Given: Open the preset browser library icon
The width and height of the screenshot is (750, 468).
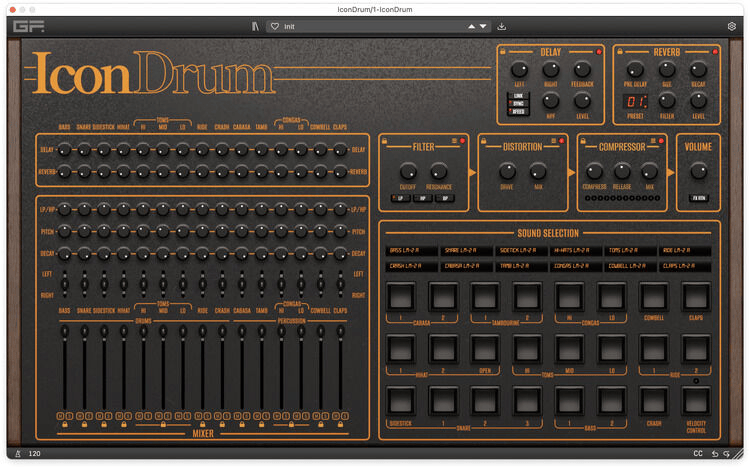Looking at the screenshot, I should pos(255,26).
